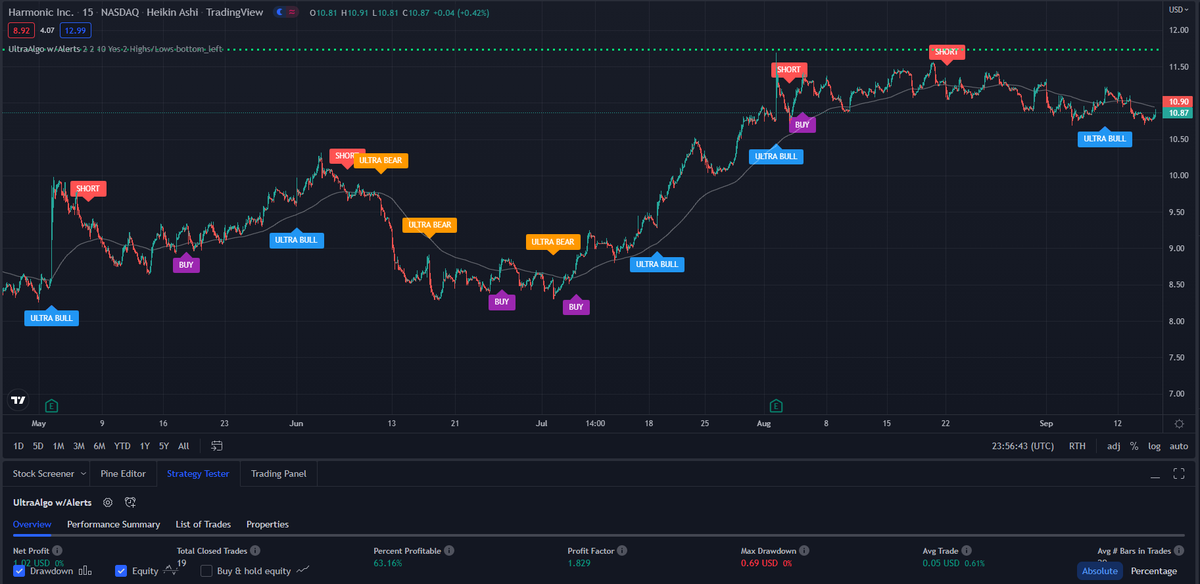
Task: Show Net Profit info tooltip
Action: pos(57,551)
